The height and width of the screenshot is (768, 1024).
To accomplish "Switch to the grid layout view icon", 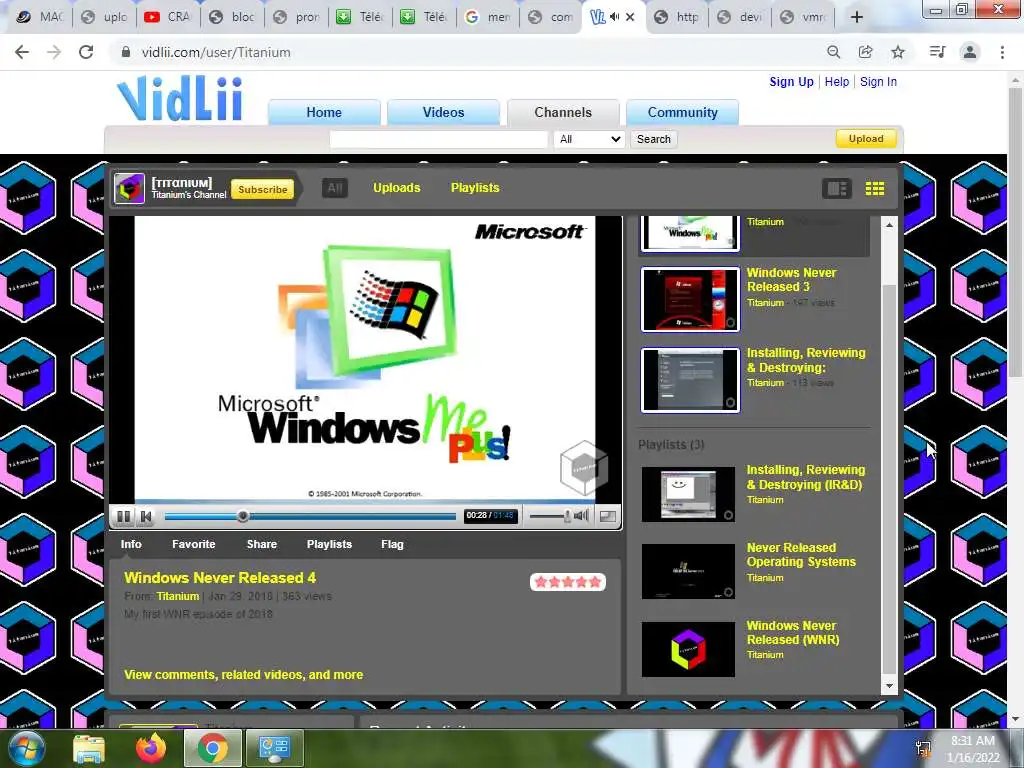I will (x=875, y=189).
